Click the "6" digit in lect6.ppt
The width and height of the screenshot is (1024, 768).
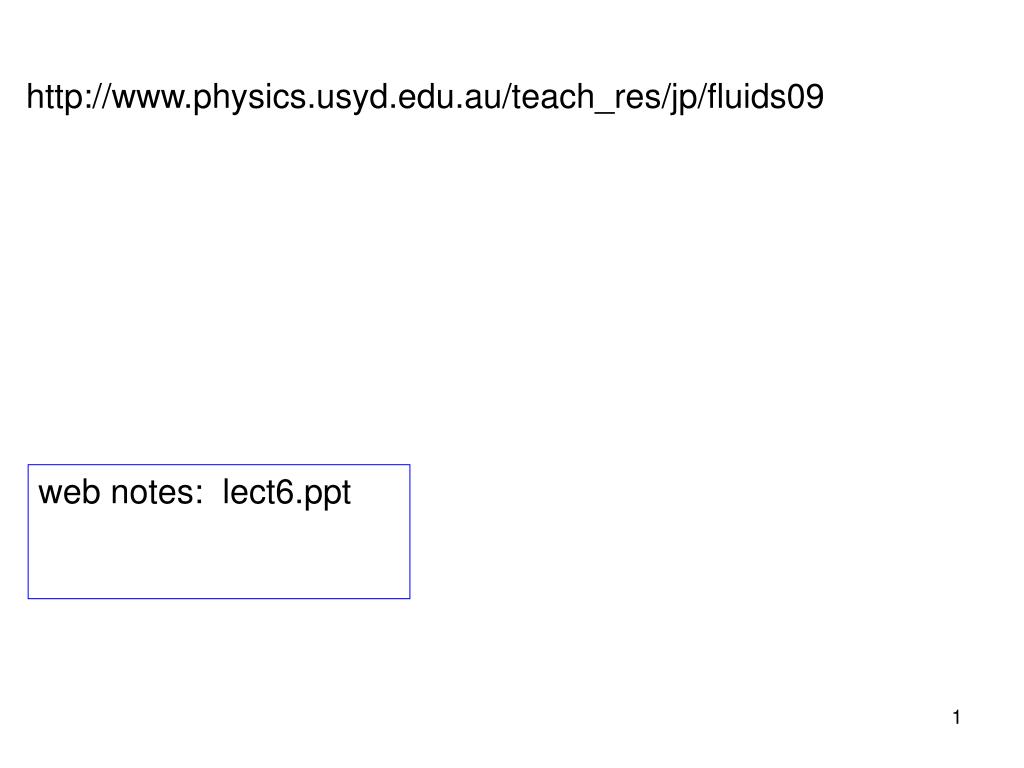pos(286,492)
